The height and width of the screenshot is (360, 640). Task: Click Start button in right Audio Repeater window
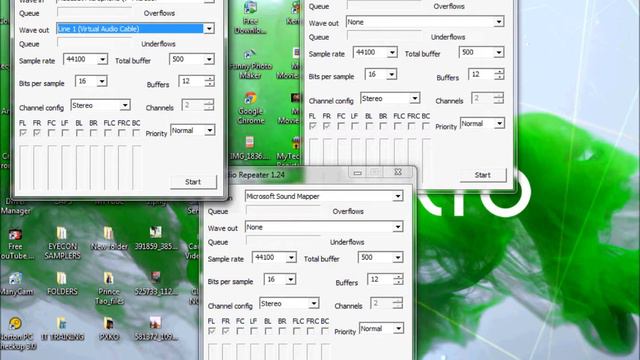point(482,175)
